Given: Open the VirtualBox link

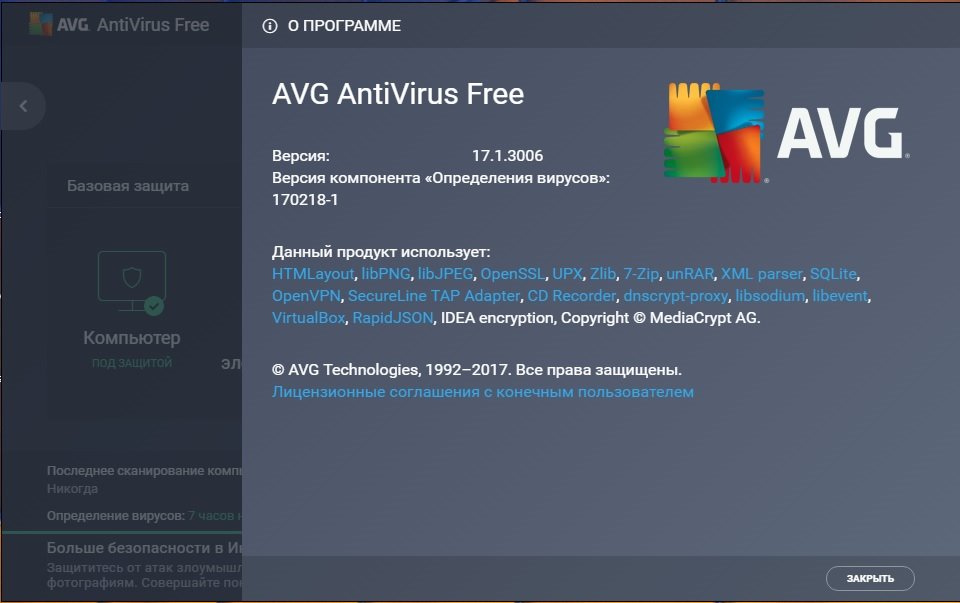Looking at the screenshot, I should coord(309,318).
